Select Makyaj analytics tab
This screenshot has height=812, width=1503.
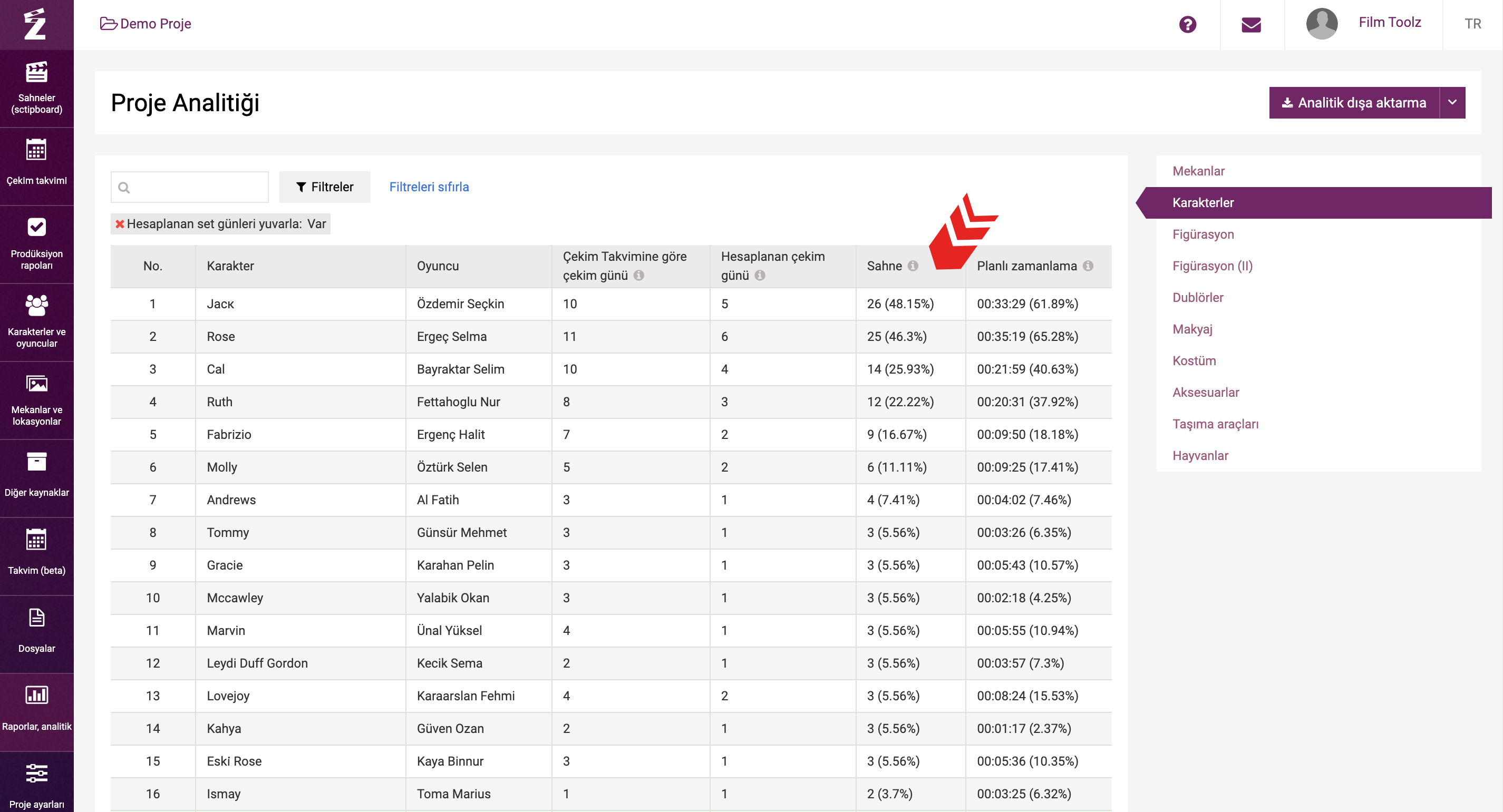coord(1192,329)
